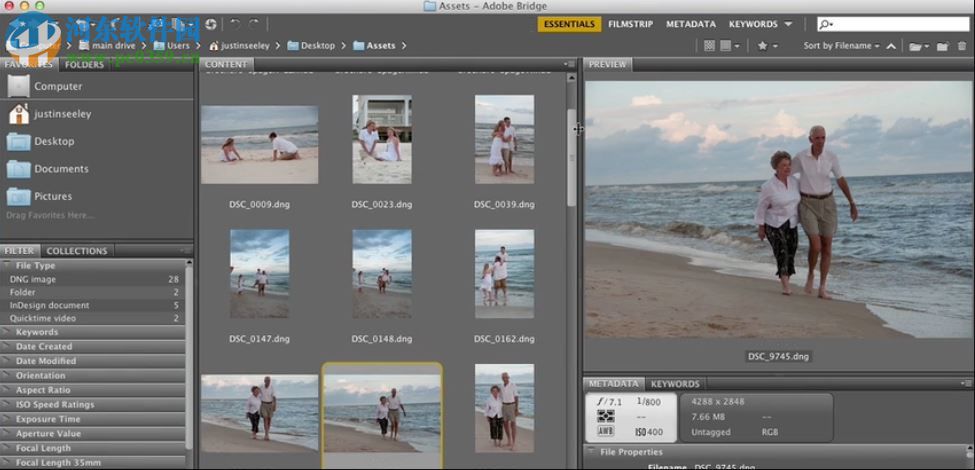The image size is (975, 470).
Task: Expand the ISO Speed Ratings filter
Action: pos(7,404)
